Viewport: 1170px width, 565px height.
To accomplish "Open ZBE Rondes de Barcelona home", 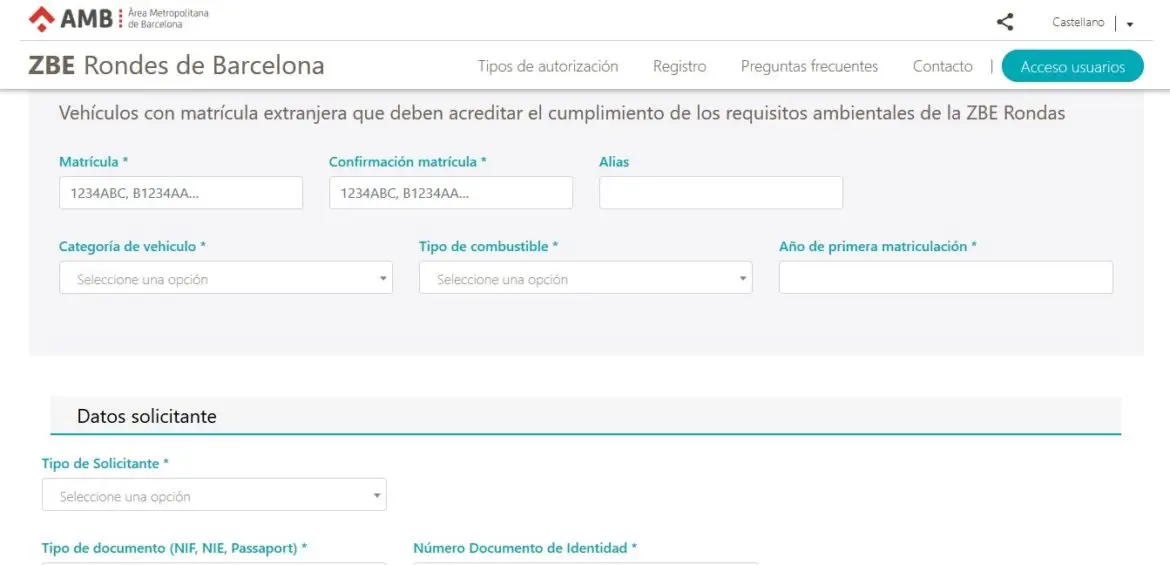I will tap(176, 66).
